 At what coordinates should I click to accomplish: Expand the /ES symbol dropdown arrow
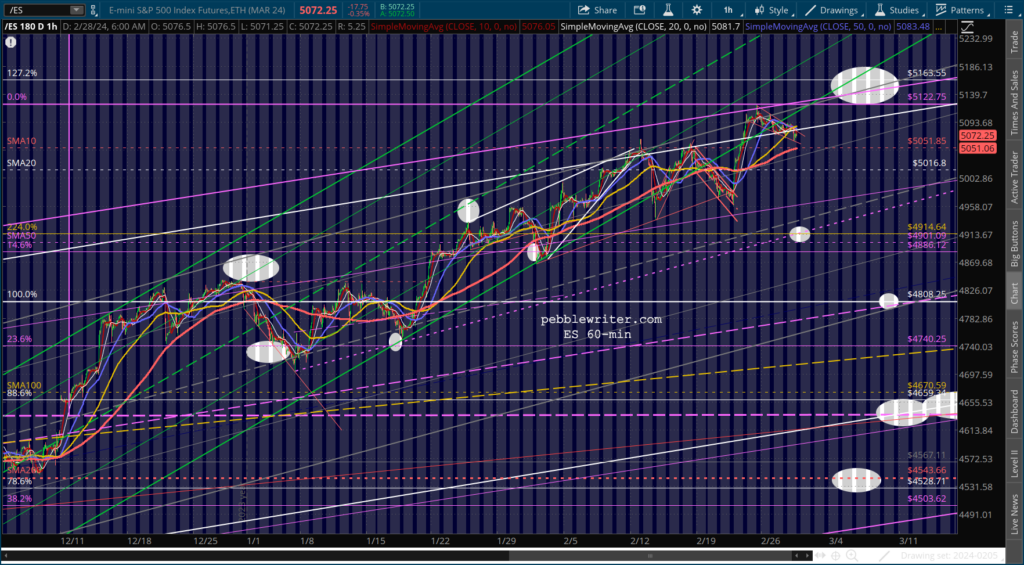pos(77,10)
